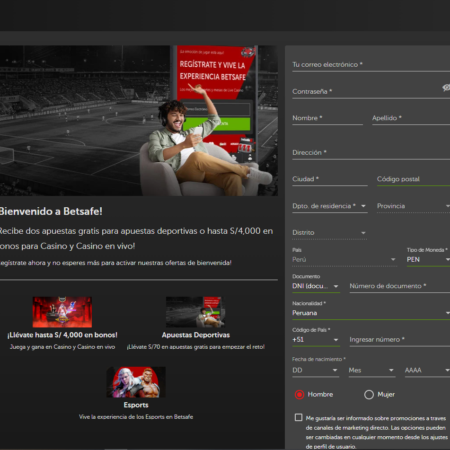
Task: Click the Regístrate Betsafe stadium banner
Action: click(139, 120)
